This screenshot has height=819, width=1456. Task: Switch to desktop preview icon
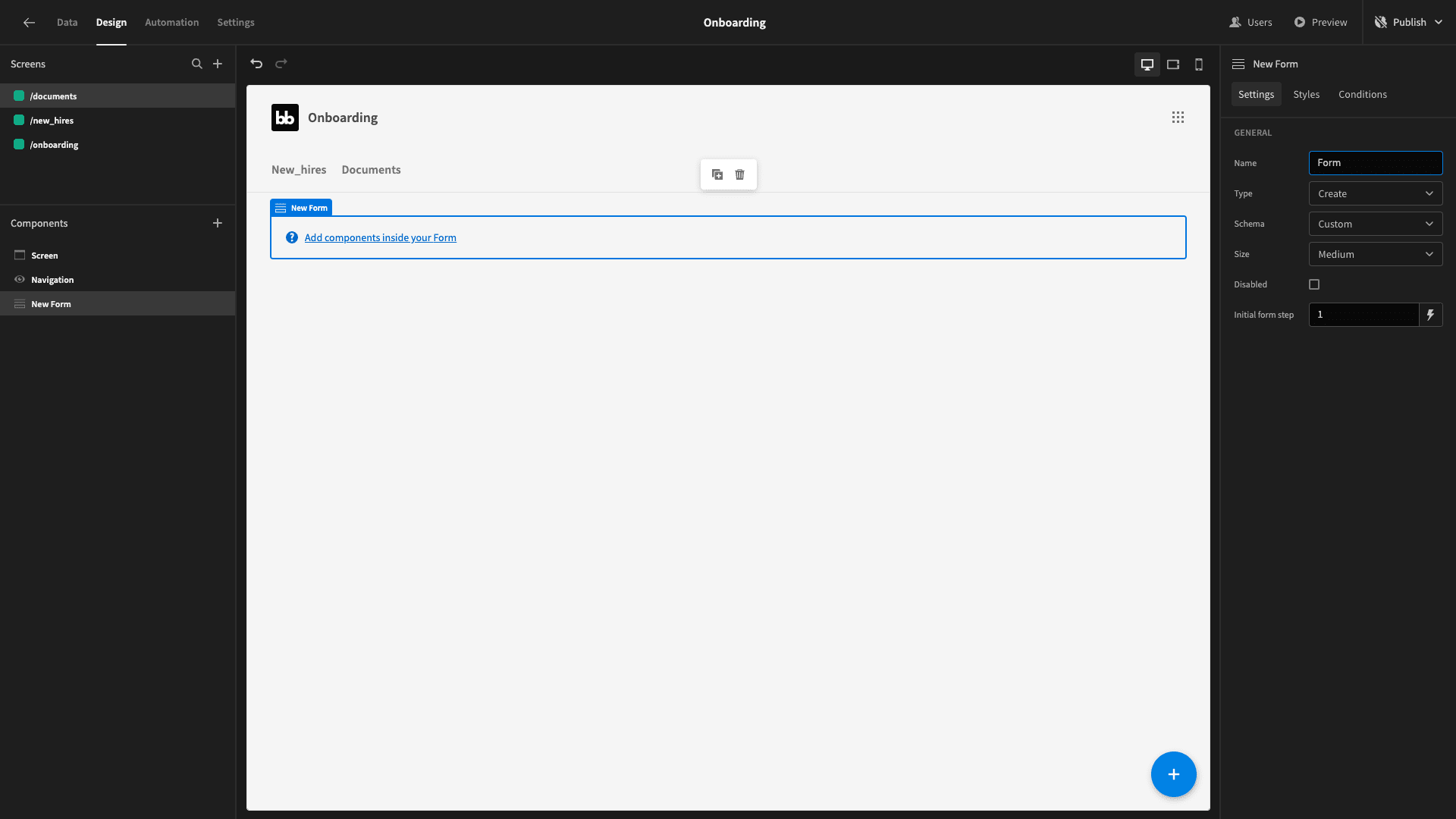(1147, 64)
